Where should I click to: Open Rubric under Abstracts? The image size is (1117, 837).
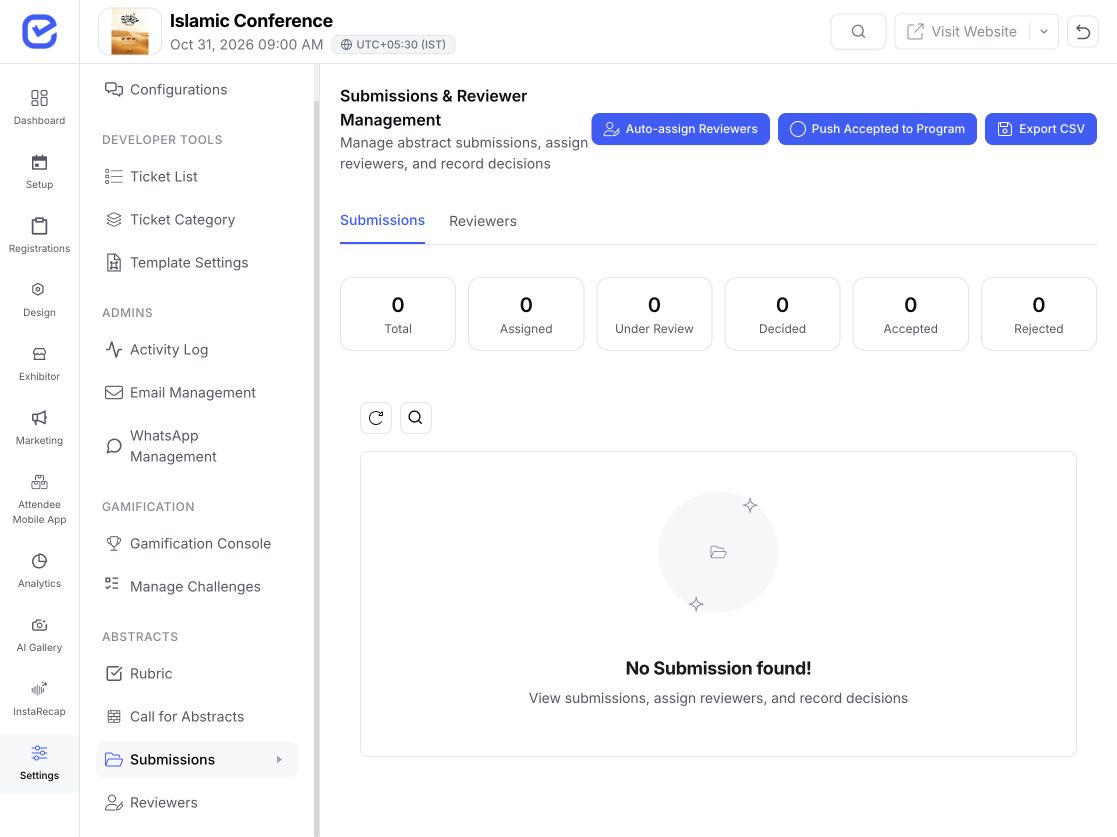click(x=197, y=673)
